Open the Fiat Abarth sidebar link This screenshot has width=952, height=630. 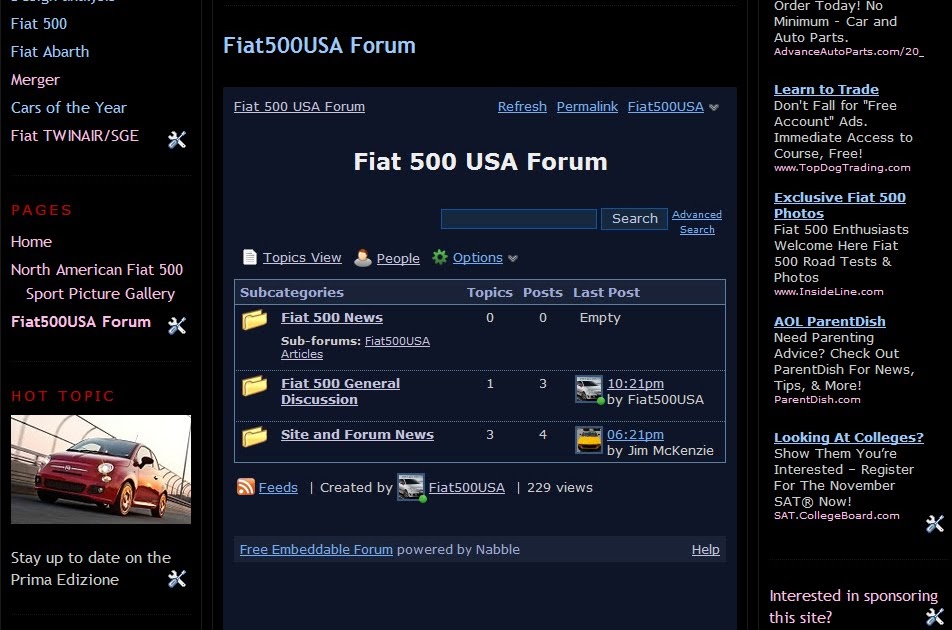pos(50,52)
